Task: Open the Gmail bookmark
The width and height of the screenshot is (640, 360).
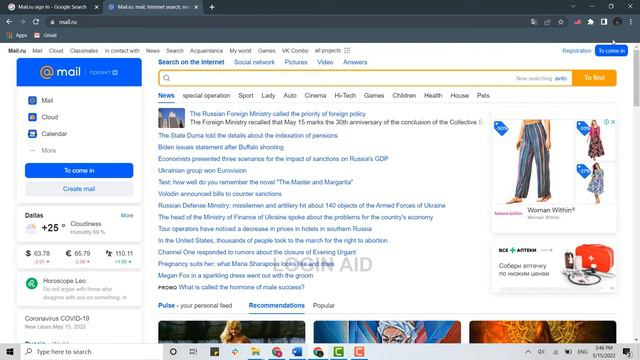Action: [45, 35]
